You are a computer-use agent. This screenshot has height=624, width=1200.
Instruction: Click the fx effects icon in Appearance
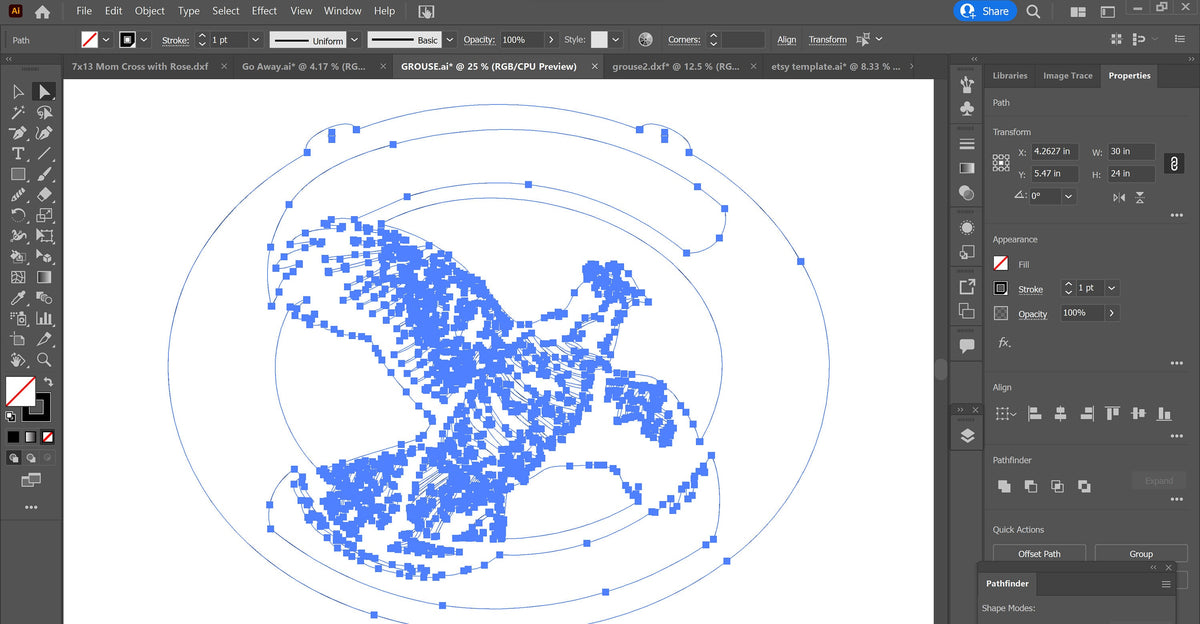[1004, 342]
